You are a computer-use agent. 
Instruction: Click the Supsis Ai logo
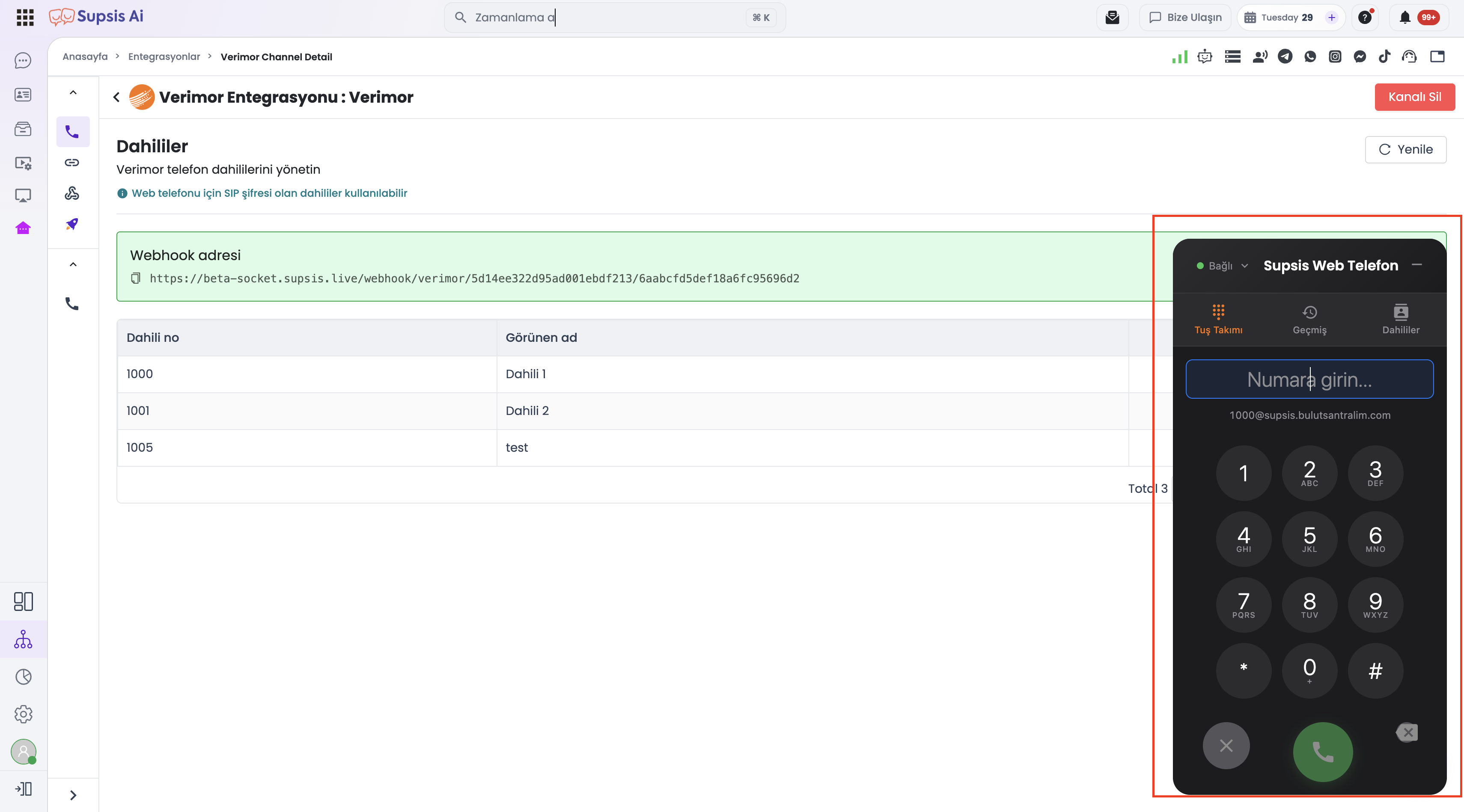pyautogui.click(x=95, y=16)
